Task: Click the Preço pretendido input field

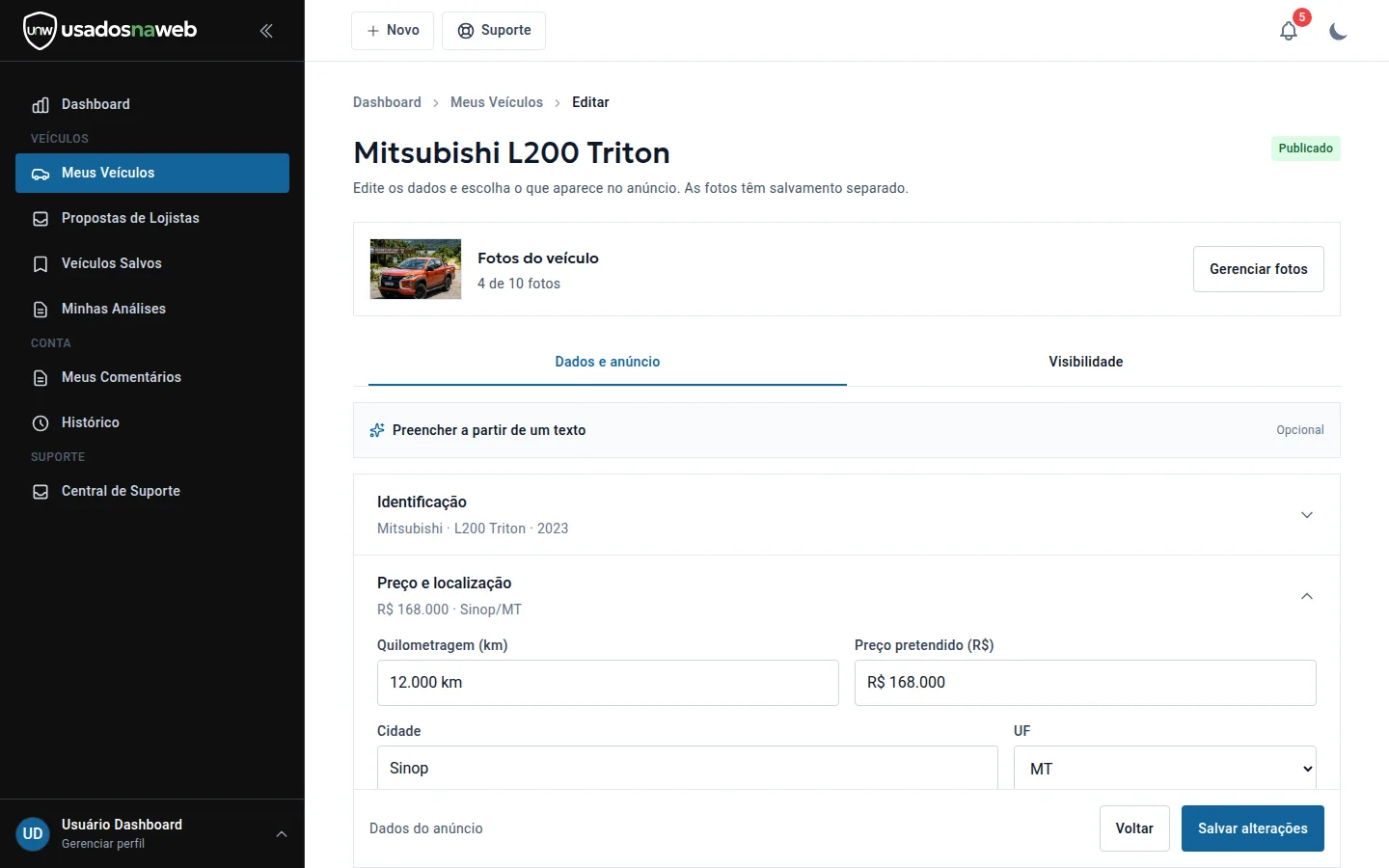Action: pos(1085,683)
